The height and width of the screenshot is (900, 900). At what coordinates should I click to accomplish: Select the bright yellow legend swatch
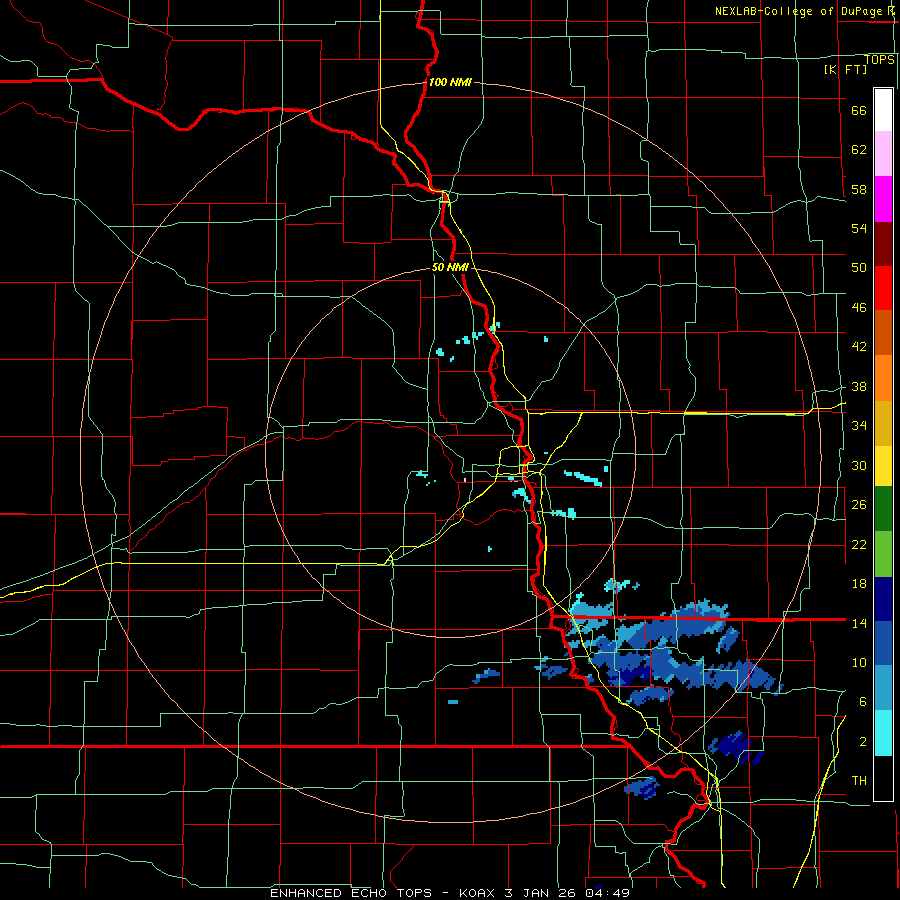[x=883, y=466]
